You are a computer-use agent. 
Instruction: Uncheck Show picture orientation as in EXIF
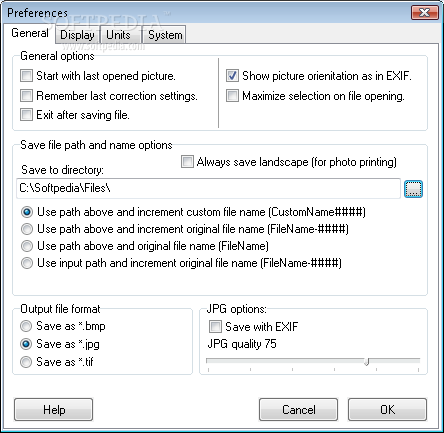tap(232, 76)
